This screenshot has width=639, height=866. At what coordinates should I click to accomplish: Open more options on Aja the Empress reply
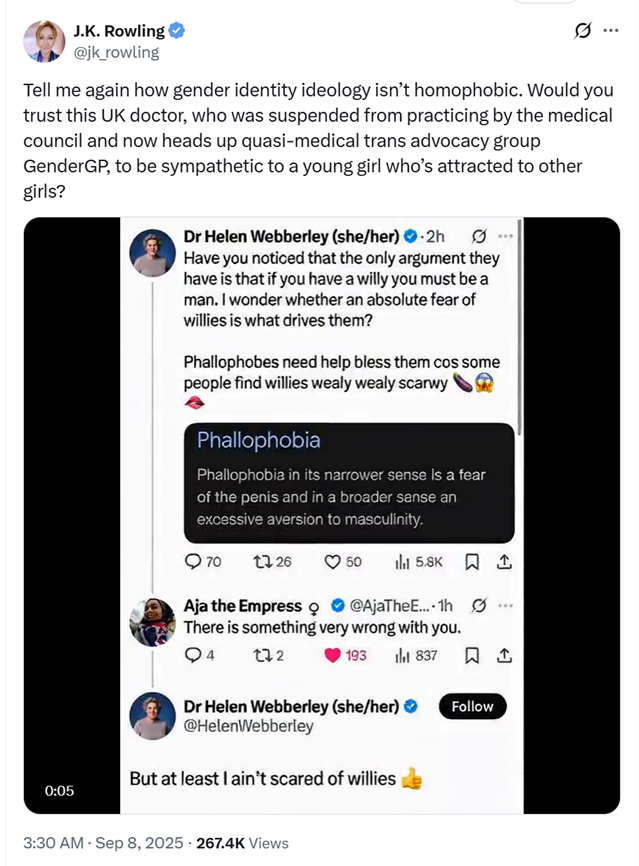505,606
